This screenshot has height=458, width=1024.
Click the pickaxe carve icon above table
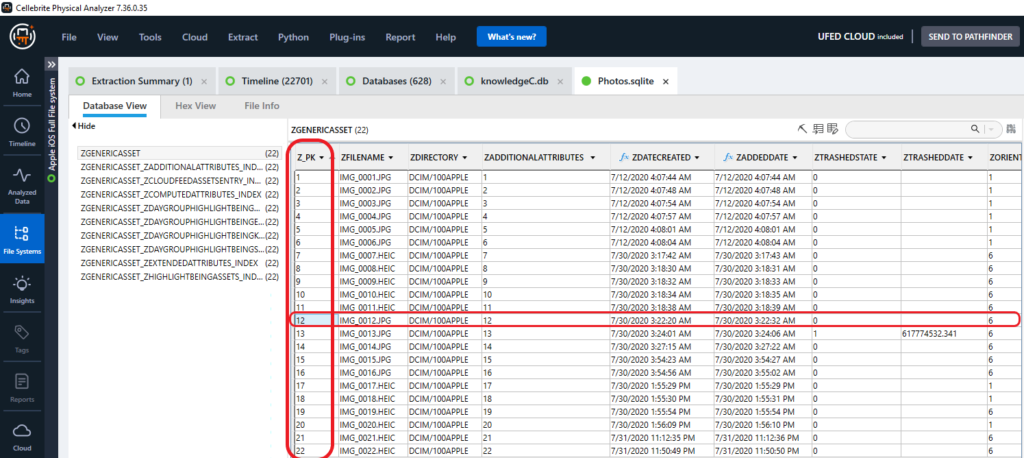point(803,129)
